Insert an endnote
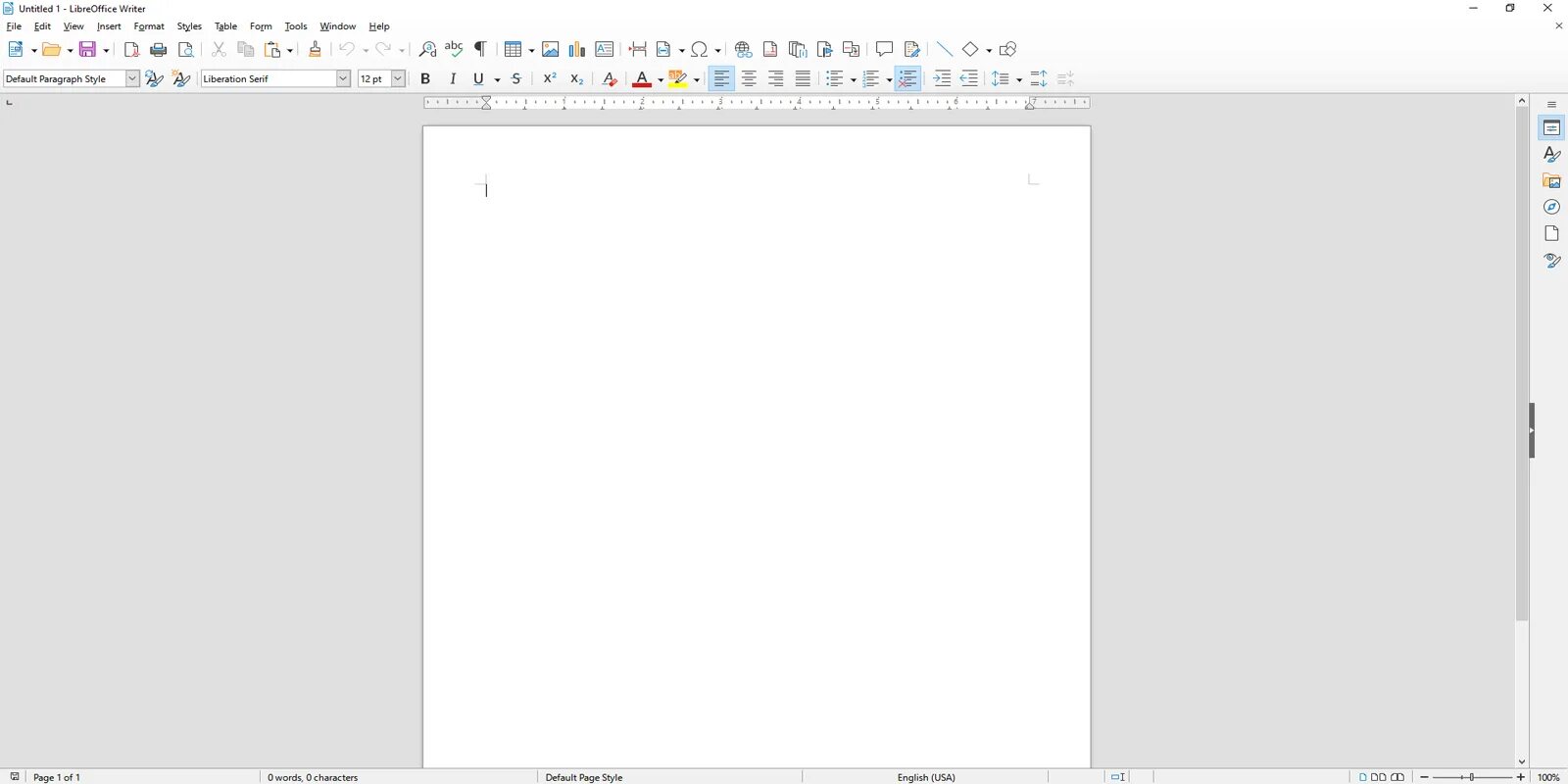The width and height of the screenshot is (1568, 784). [798, 49]
